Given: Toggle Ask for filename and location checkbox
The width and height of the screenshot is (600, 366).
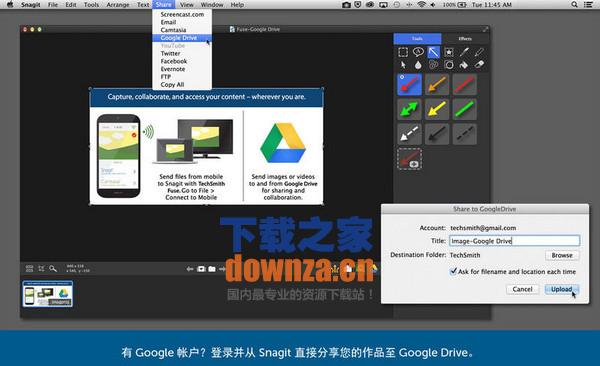Looking at the screenshot, I should click(453, 271).
